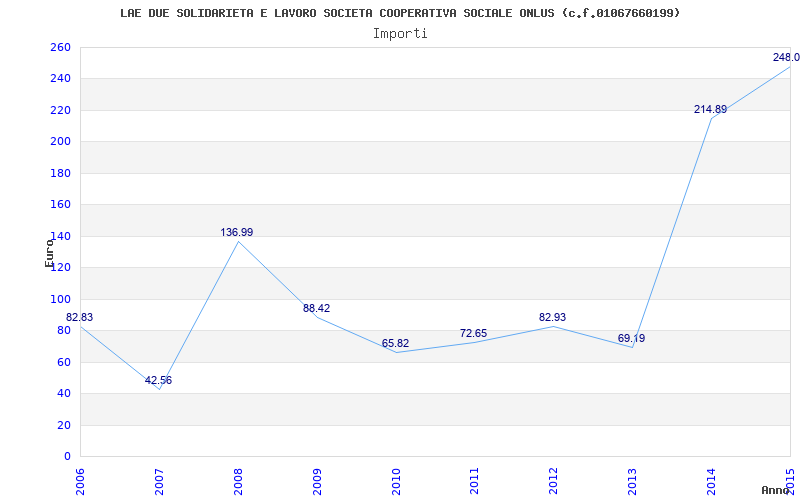Select the 2008 year tick on the x-axis

click(x=238, y=479)
